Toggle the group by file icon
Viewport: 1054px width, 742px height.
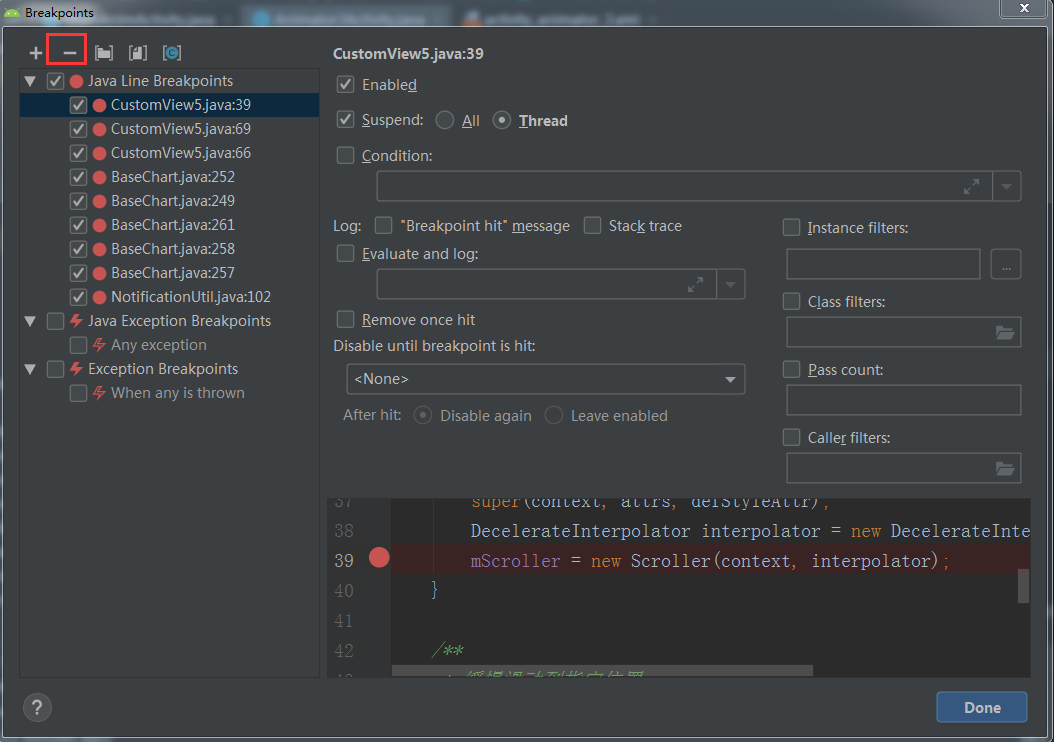(138, 52)
